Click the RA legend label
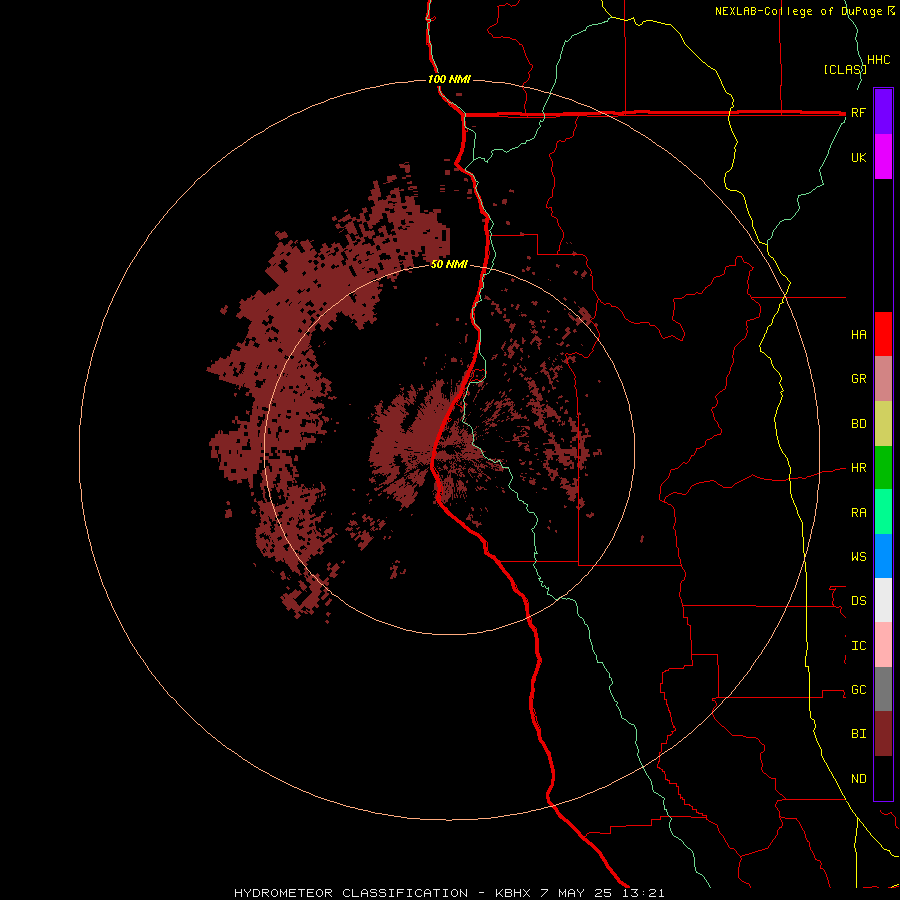Viewport: 900px width, 900px height. click(858, 513)
